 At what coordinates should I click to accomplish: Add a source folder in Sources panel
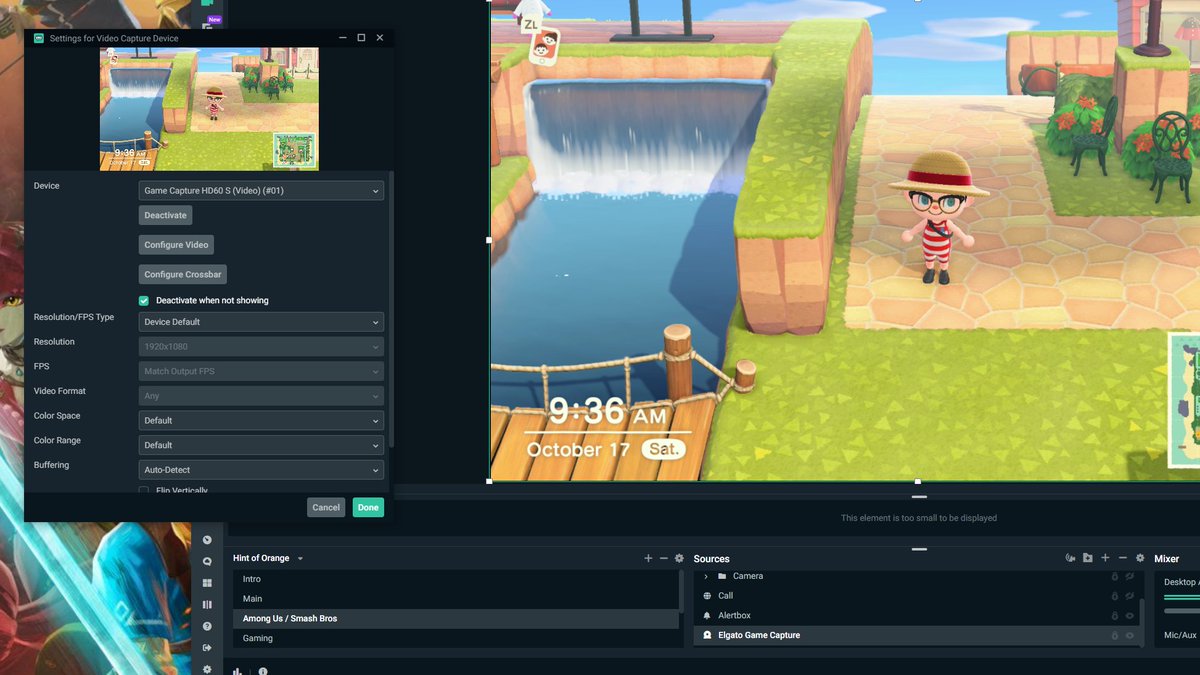[x=1088, y=558]
